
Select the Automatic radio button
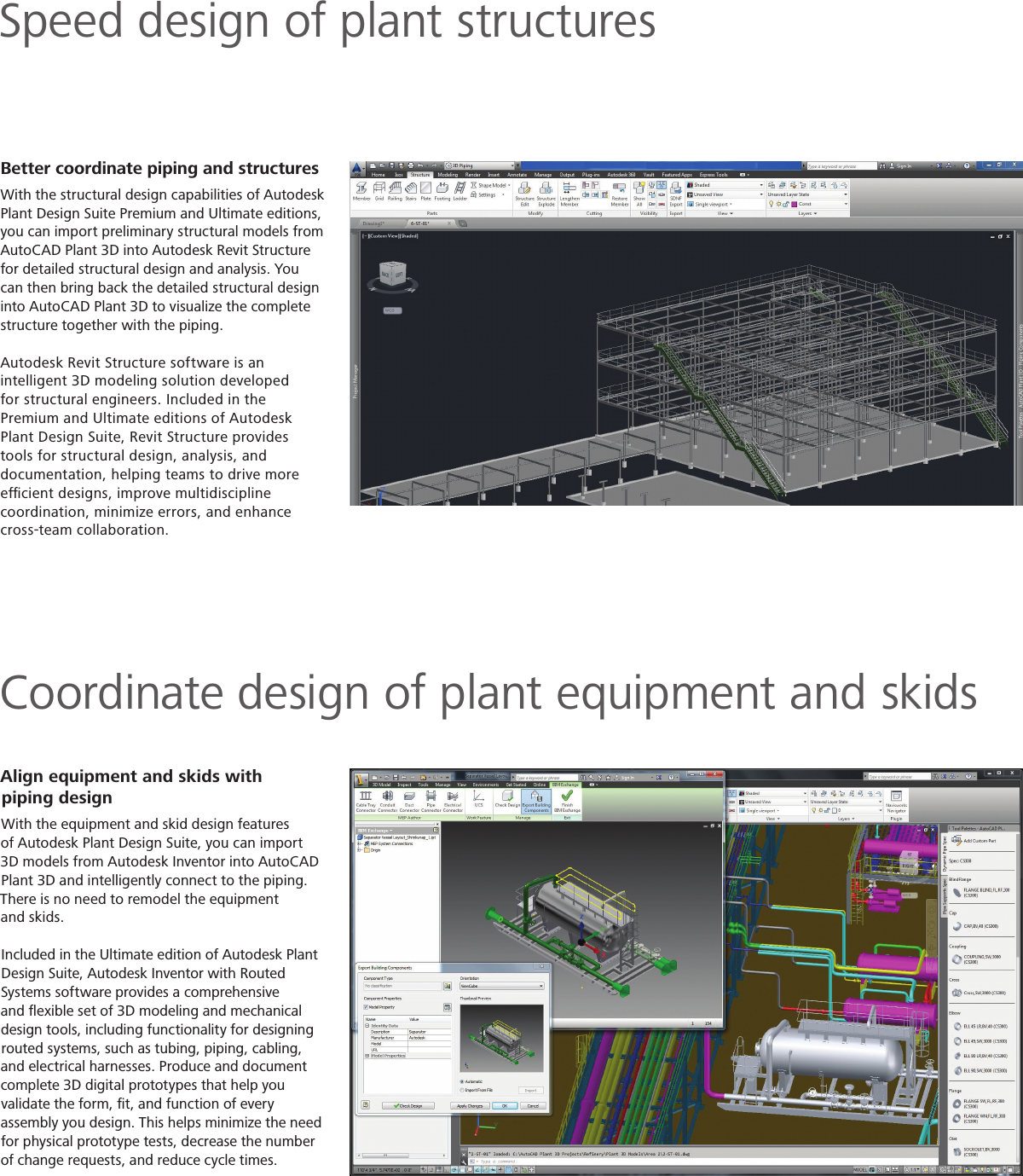(x=462, y=1081)
